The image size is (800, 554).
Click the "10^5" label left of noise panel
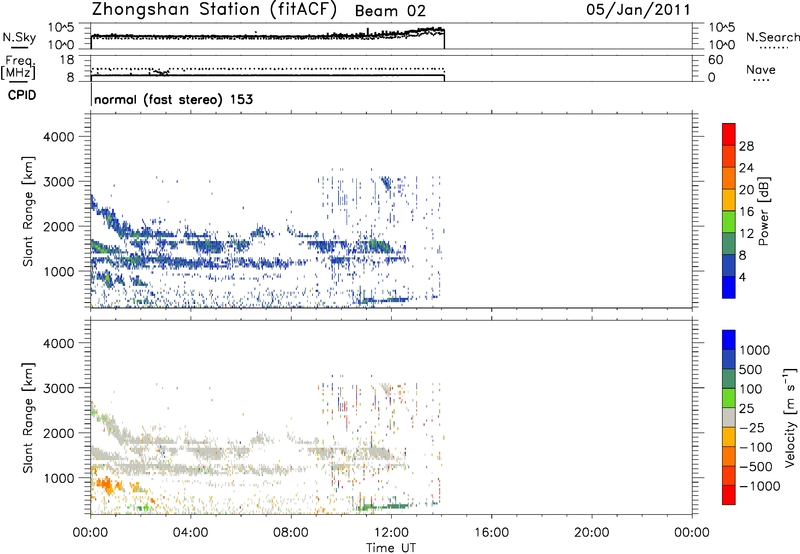tap(61, 28)
